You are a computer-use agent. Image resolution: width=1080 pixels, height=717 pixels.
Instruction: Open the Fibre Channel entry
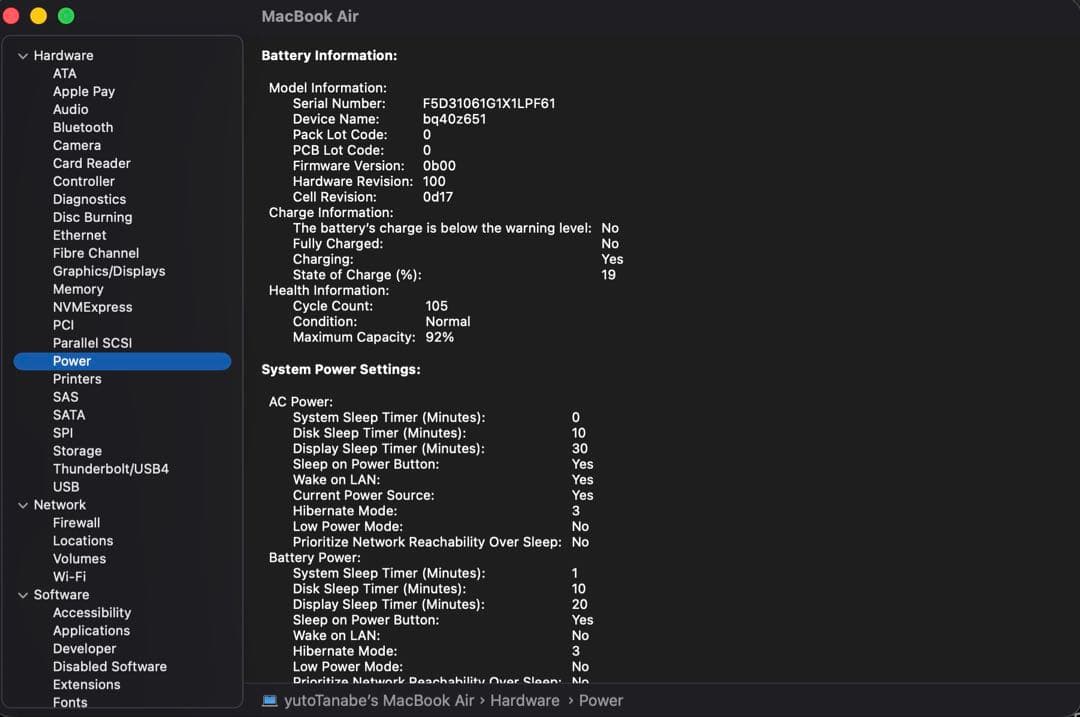[x=96, y=253]
